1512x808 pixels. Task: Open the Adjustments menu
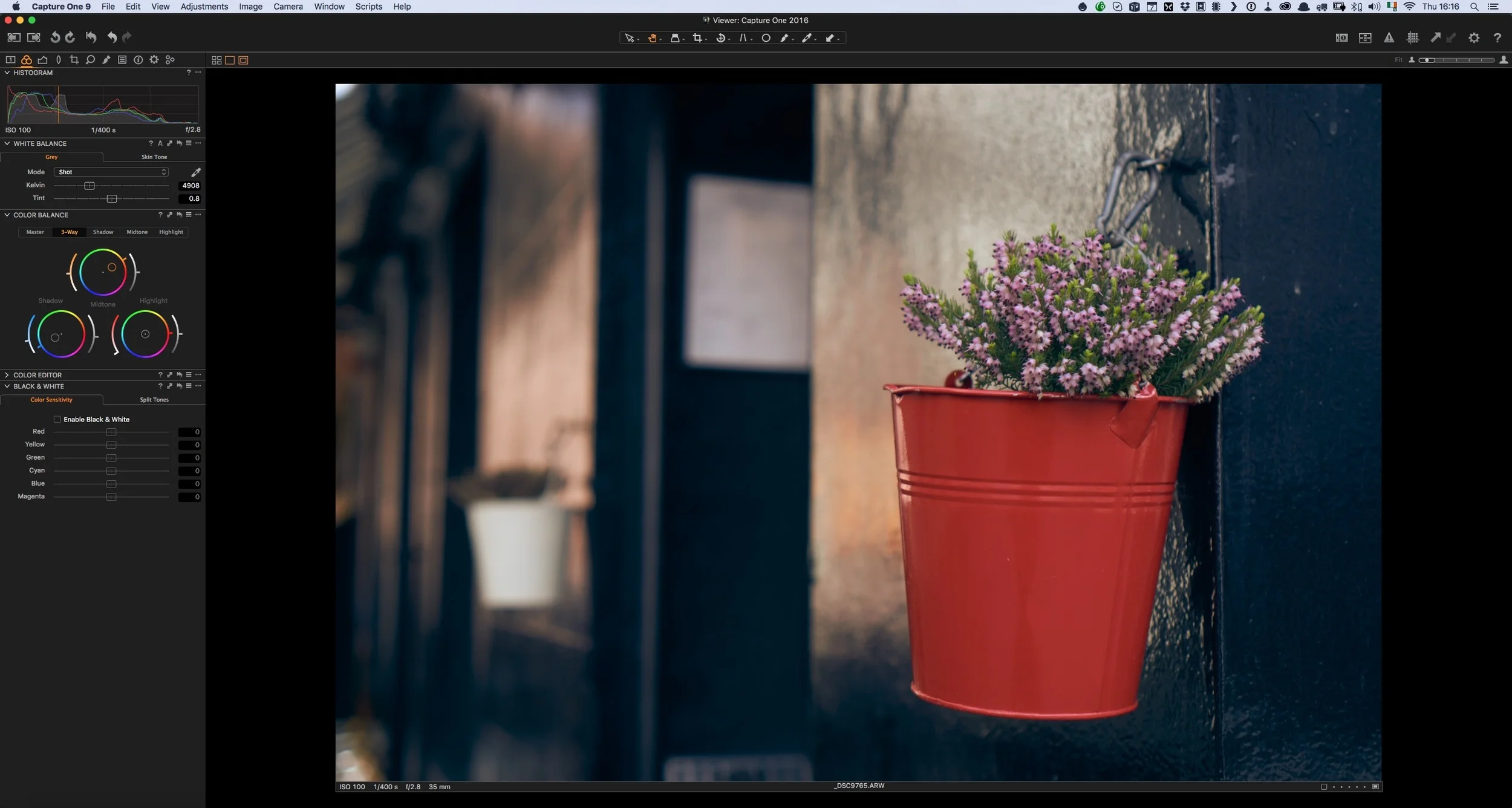[204, 7]
